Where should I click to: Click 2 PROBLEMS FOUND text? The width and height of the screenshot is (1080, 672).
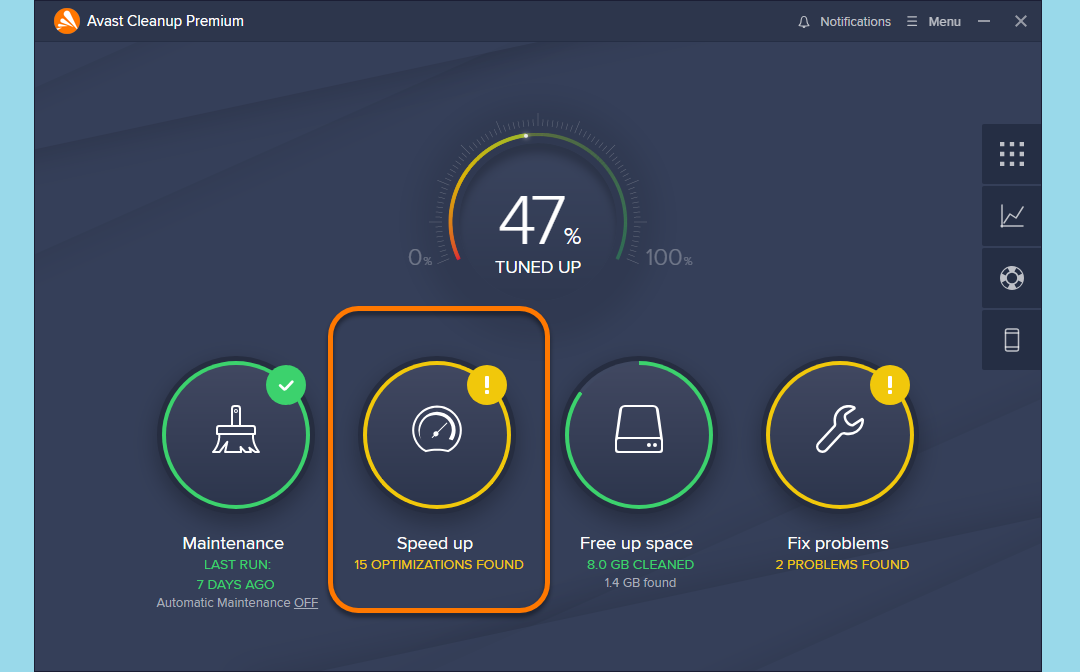[842, 565]
